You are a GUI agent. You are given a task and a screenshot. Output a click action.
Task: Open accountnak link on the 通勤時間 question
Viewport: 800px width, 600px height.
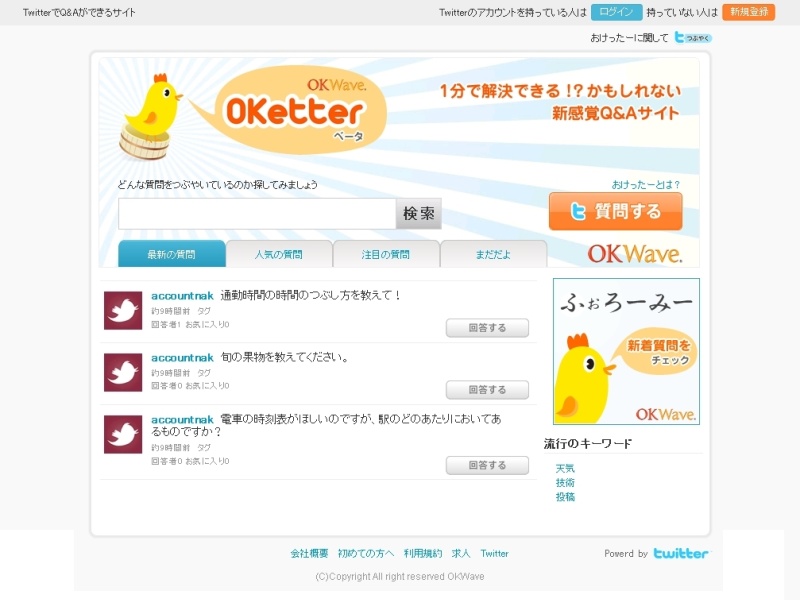(x=182, y=296)
